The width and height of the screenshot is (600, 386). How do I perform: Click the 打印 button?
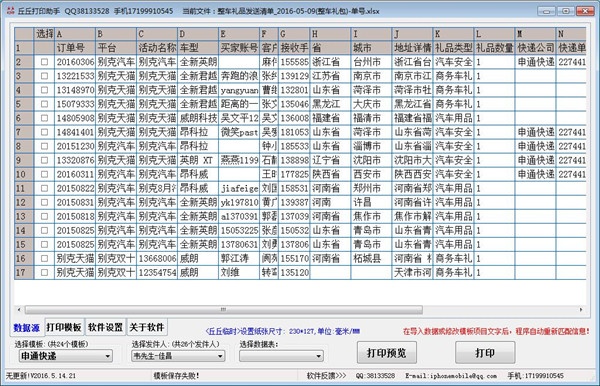tap(485, 353)
